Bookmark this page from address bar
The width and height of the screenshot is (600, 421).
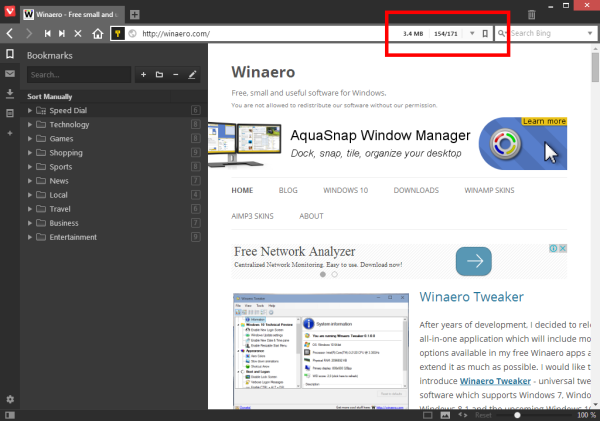coord(485,34)
